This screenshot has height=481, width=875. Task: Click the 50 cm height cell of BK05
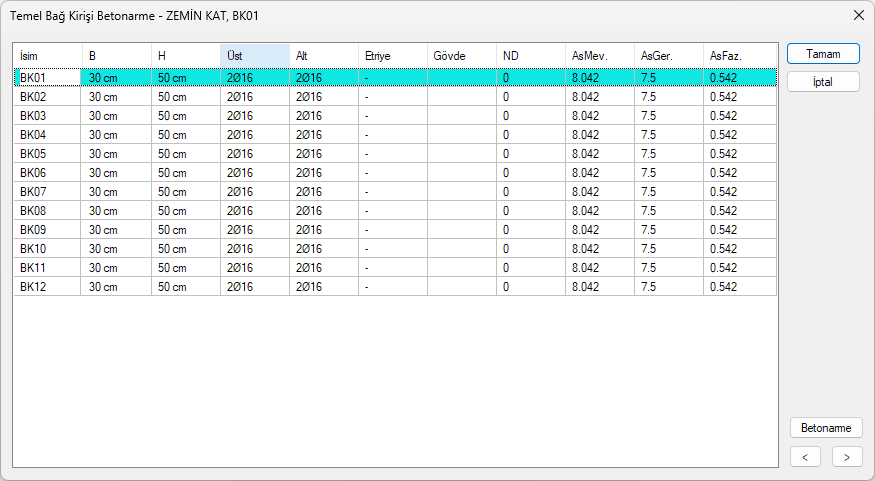coord(186,153)
